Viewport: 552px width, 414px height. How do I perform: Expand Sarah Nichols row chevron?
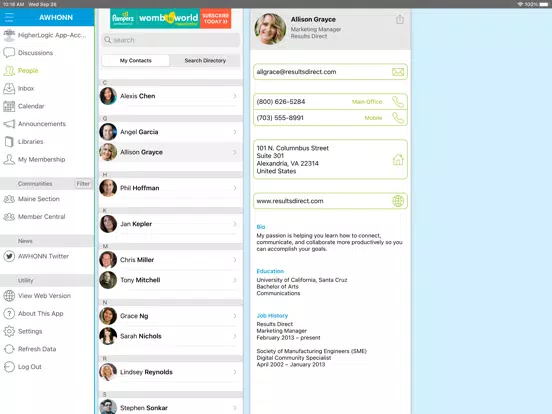coord(235,336)
